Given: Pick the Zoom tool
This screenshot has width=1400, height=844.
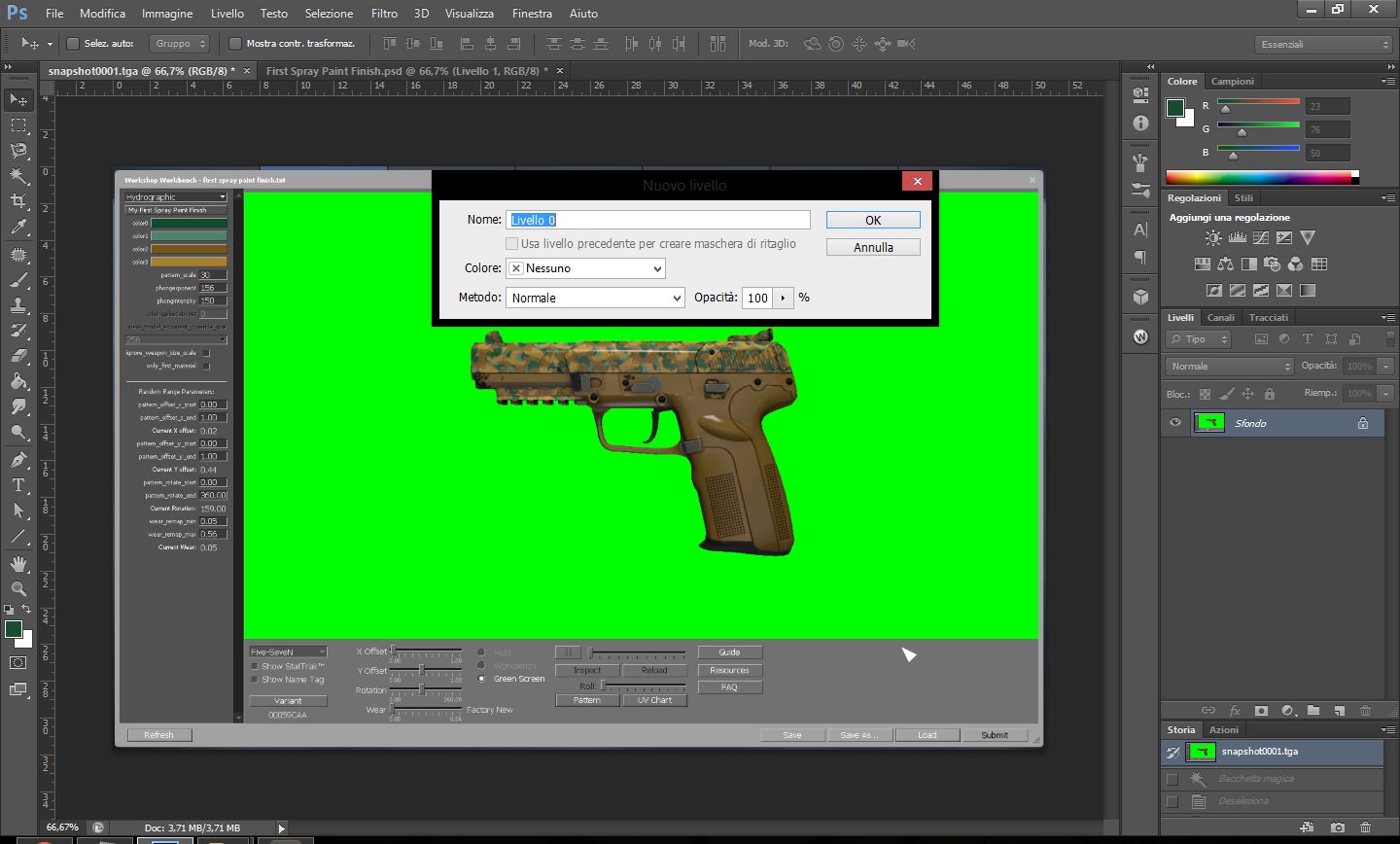Looking at the screenshot, I should coord(18,589).
